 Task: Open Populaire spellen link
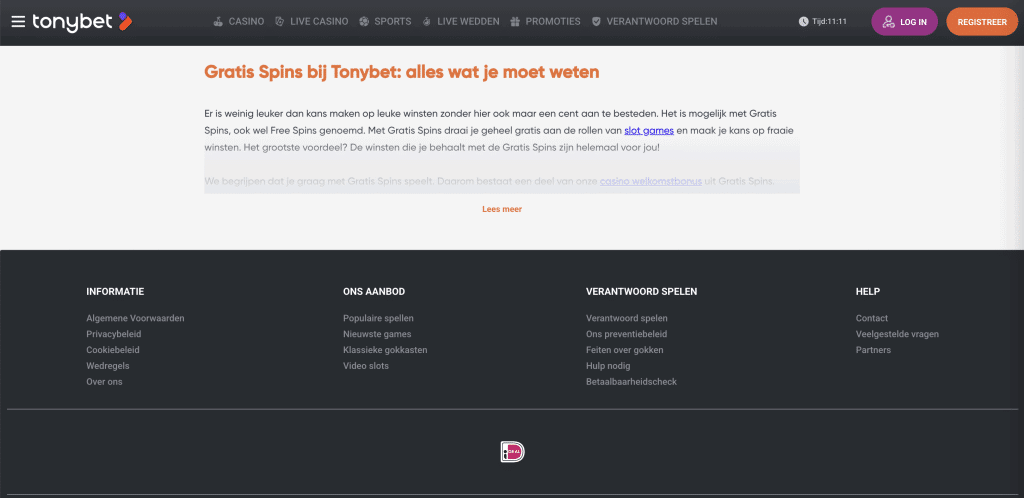point(379,319)
